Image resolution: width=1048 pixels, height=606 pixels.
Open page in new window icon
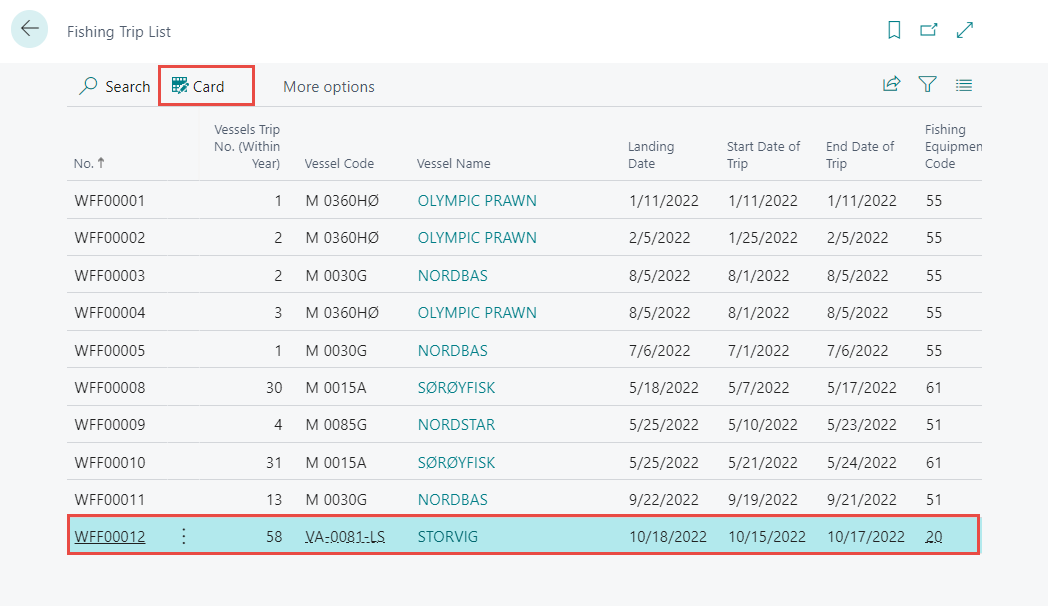(929, 30)
